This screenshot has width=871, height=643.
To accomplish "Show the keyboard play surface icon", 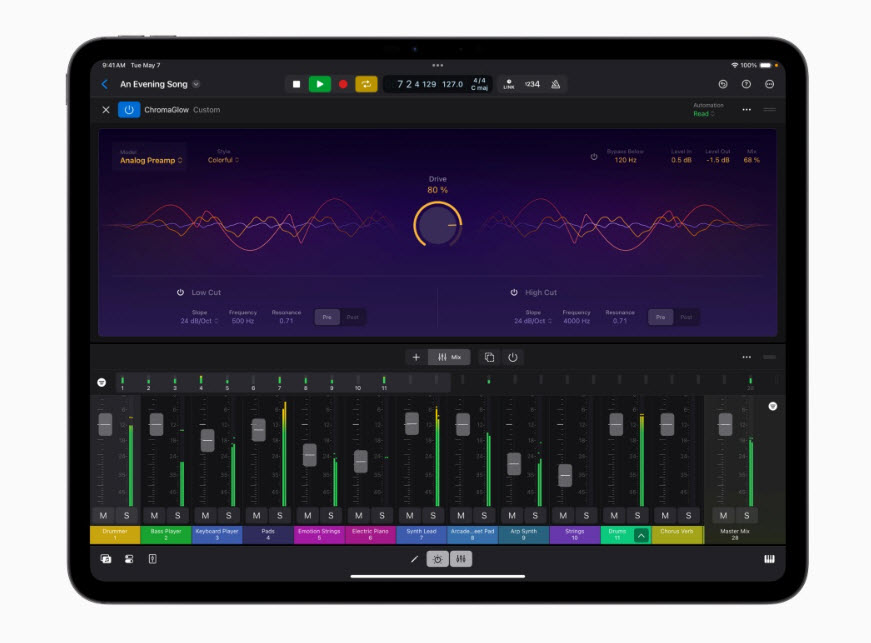I will (769, 559).
